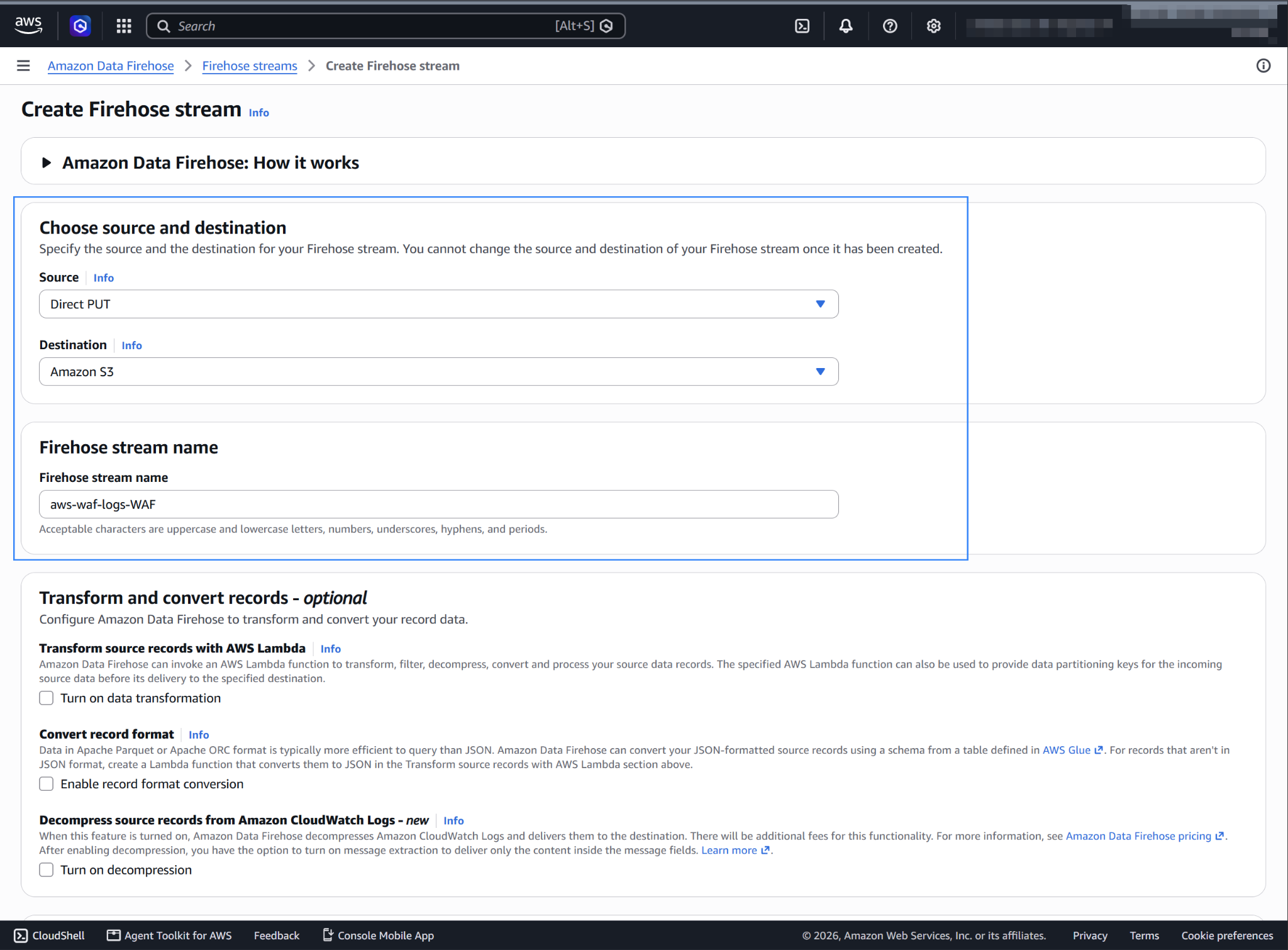The image size is (1288, 950).
Task: Open the Terms footer link
Action: [1144, 936]
